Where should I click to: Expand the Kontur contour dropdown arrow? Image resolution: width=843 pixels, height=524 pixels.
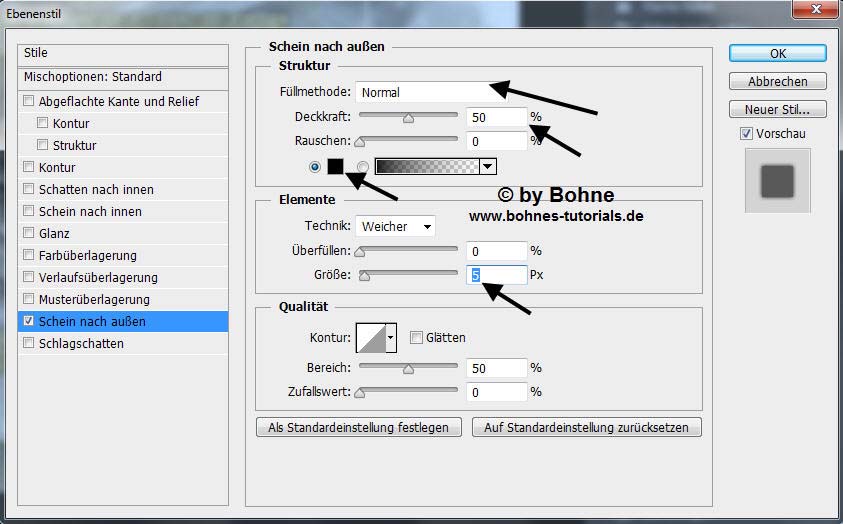pos(391,339)
